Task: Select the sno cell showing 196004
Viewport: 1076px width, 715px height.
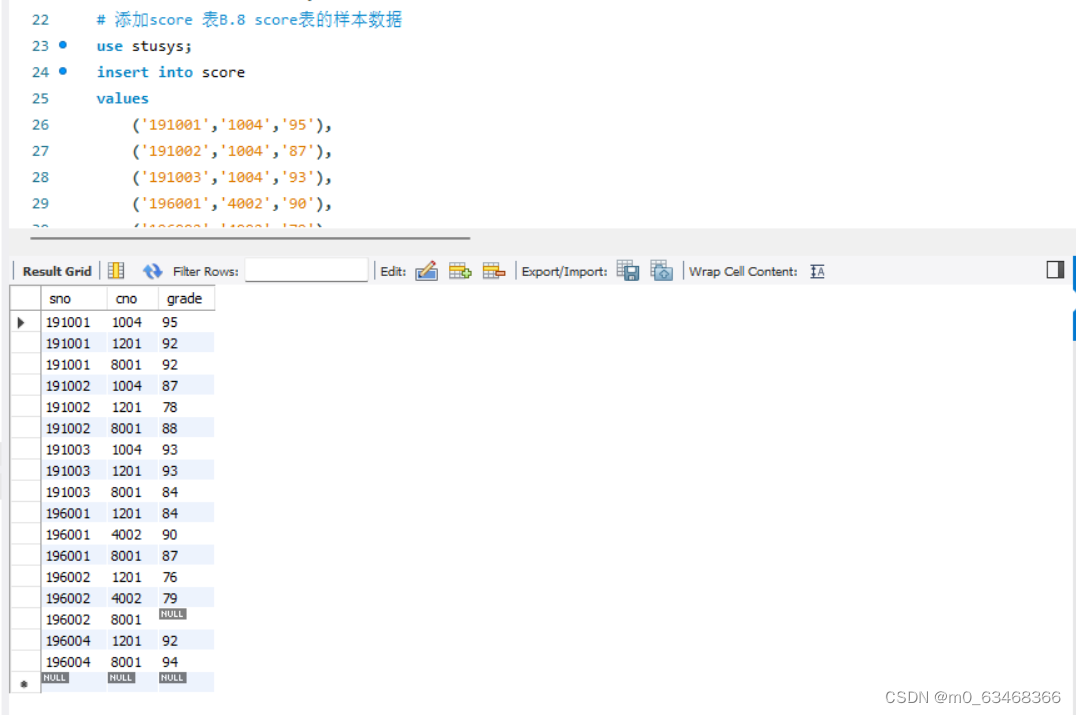Action: (x=68, y=640)
